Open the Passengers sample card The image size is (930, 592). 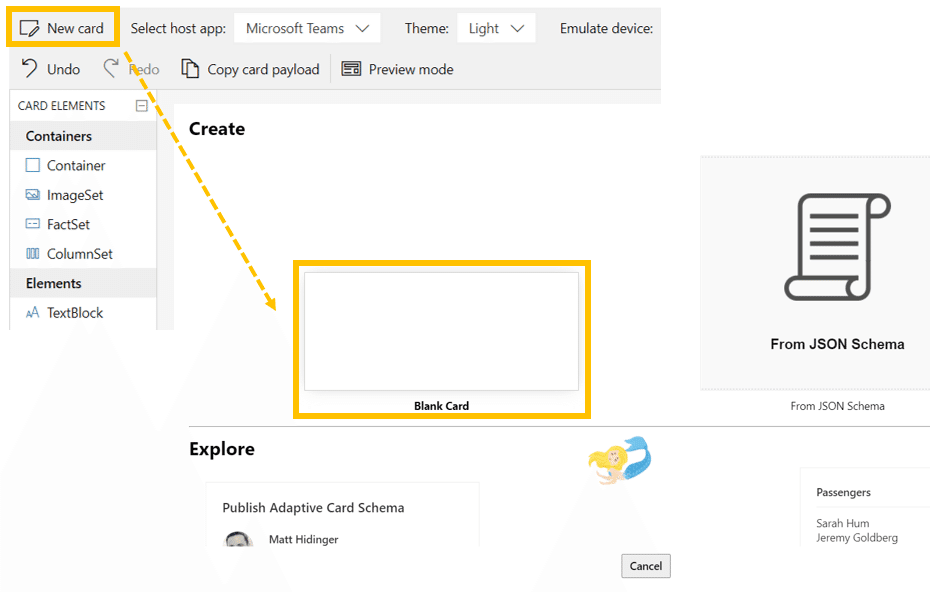[x=865, y=507]
